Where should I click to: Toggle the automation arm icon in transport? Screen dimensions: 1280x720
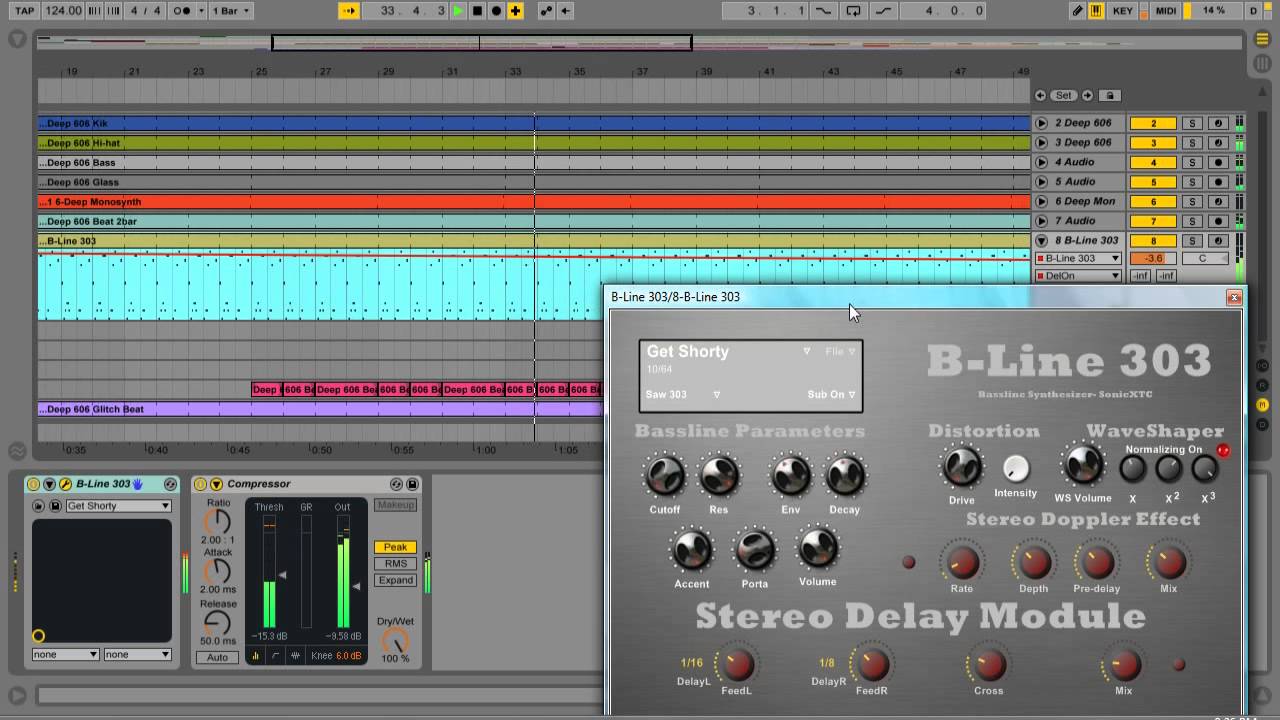click(x=547, y=11)
